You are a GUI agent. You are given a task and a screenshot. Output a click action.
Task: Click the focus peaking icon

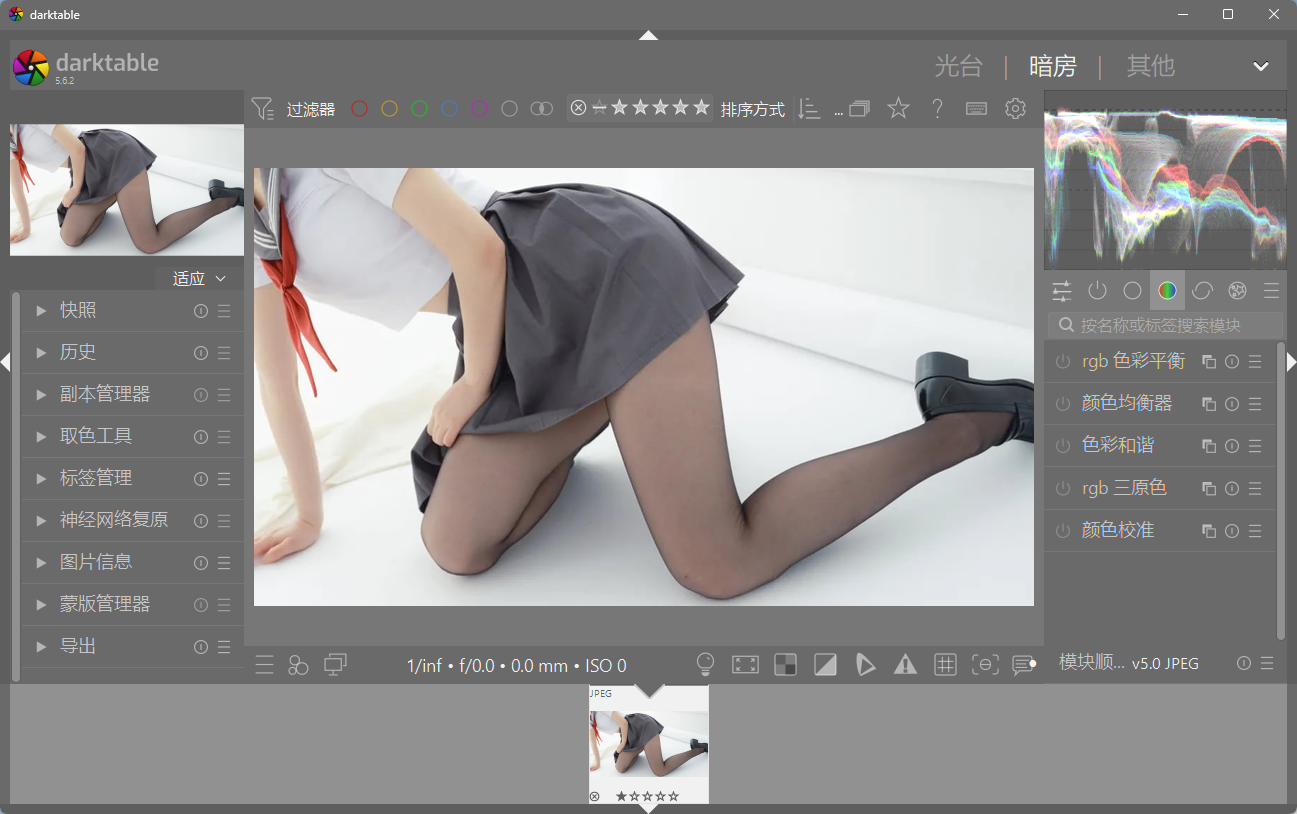(x=985, y=665)
